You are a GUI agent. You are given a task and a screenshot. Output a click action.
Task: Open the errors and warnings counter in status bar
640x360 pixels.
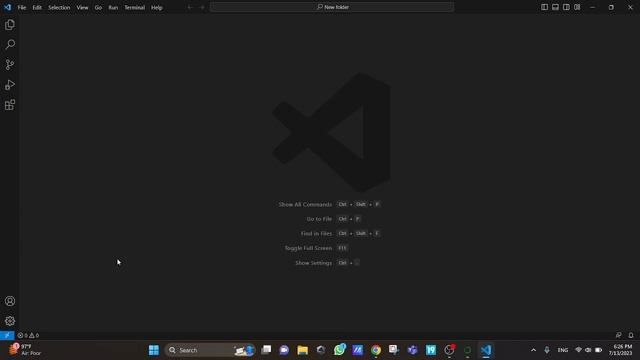(x=28, y=335)
